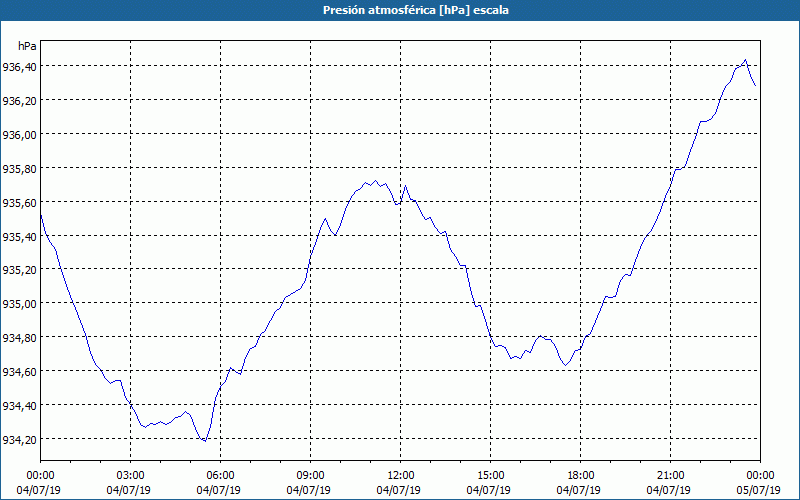Select the 06:00 time label

[x=220, y=476]
